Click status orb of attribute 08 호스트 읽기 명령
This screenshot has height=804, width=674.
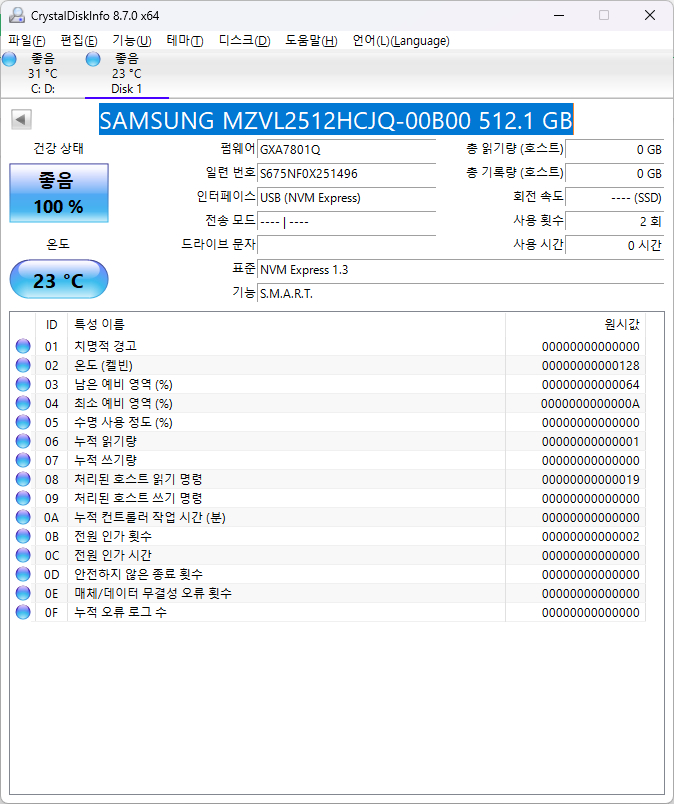pyautogui.click(x=23, y=479)
